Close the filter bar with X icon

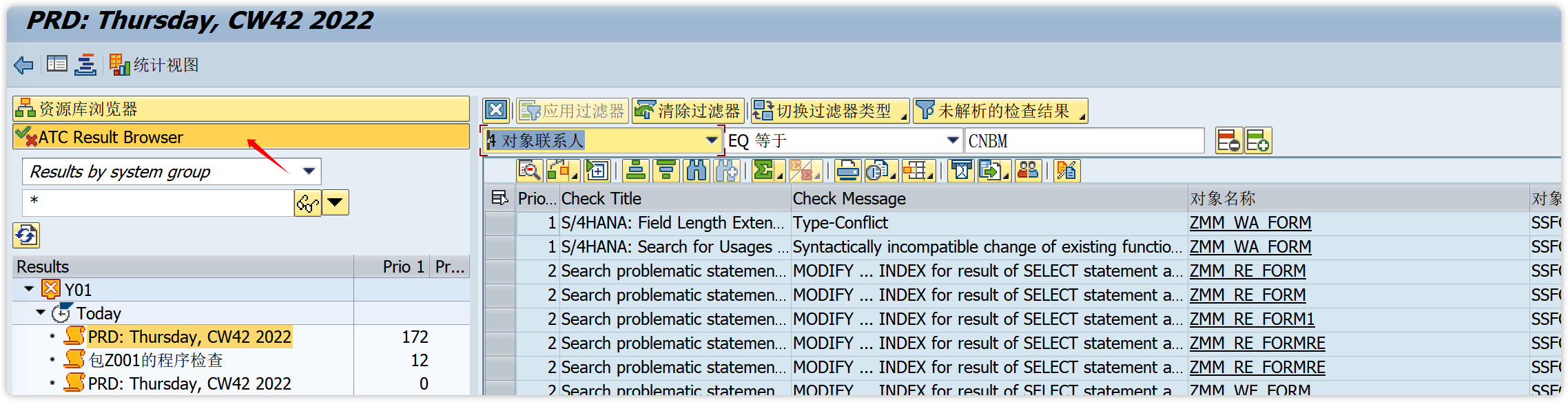[496, 110]
